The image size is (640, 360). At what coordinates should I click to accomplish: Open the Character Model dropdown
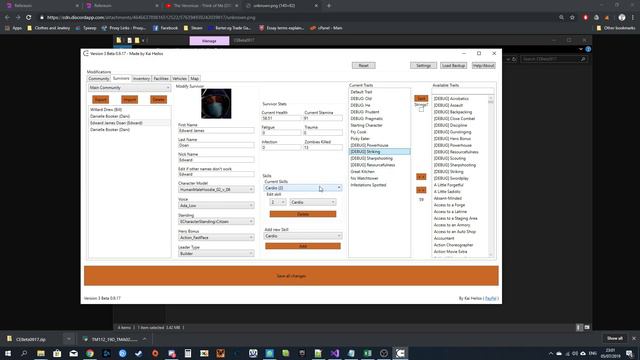[x=216, y=189]
